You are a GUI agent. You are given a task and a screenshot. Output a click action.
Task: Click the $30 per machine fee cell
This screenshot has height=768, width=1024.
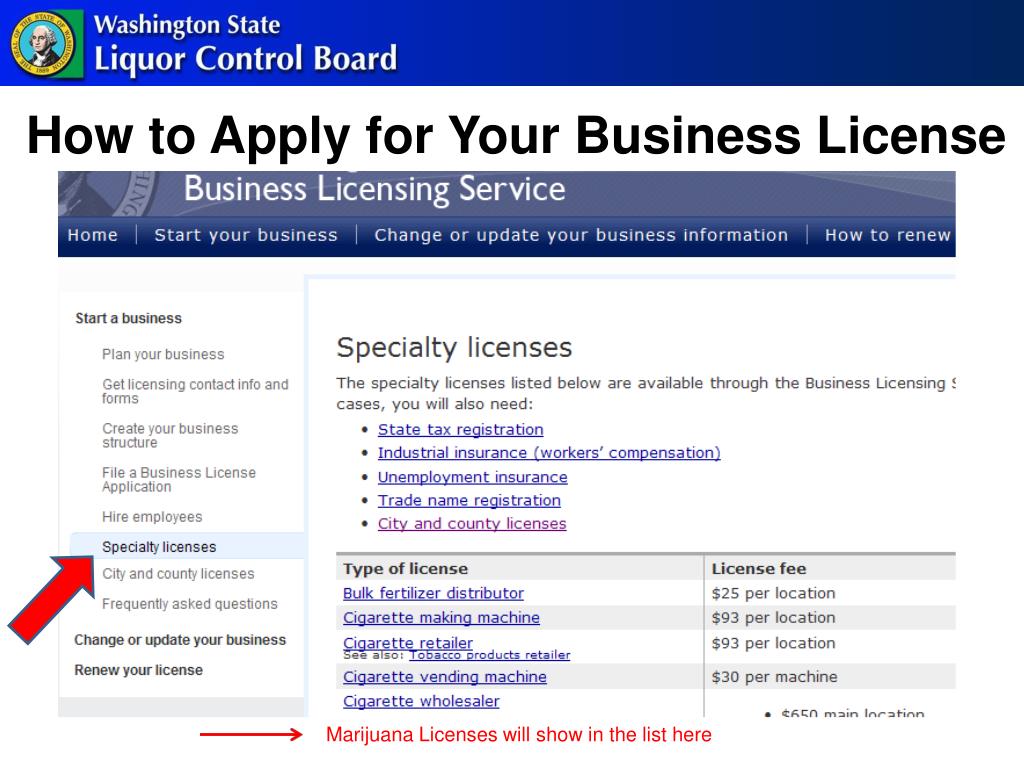pyautogui.click(x=774, y=677)
